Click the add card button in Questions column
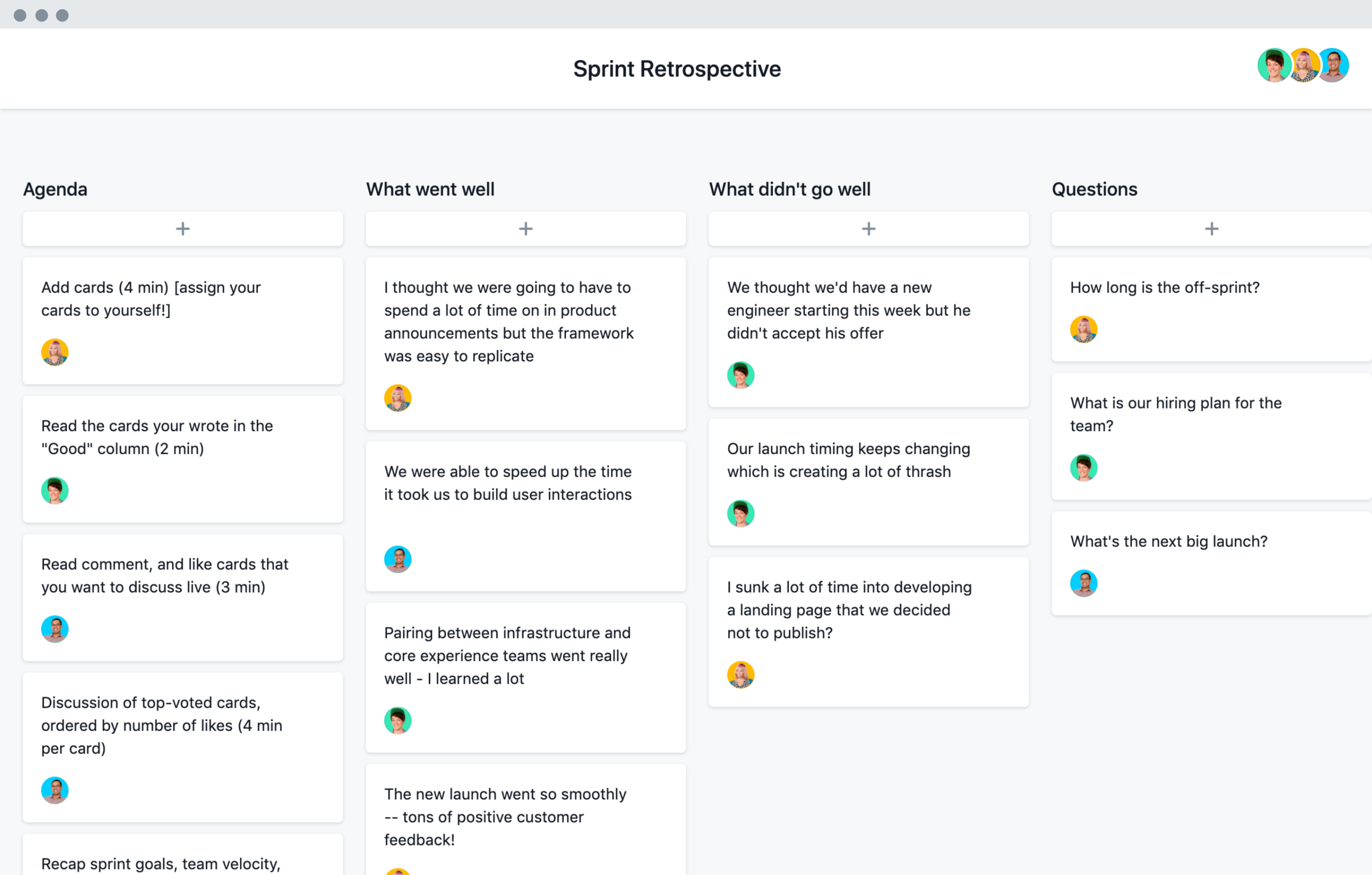Screen dimensions: 1372x875 pyautogui.click(x=1211, y=228)
